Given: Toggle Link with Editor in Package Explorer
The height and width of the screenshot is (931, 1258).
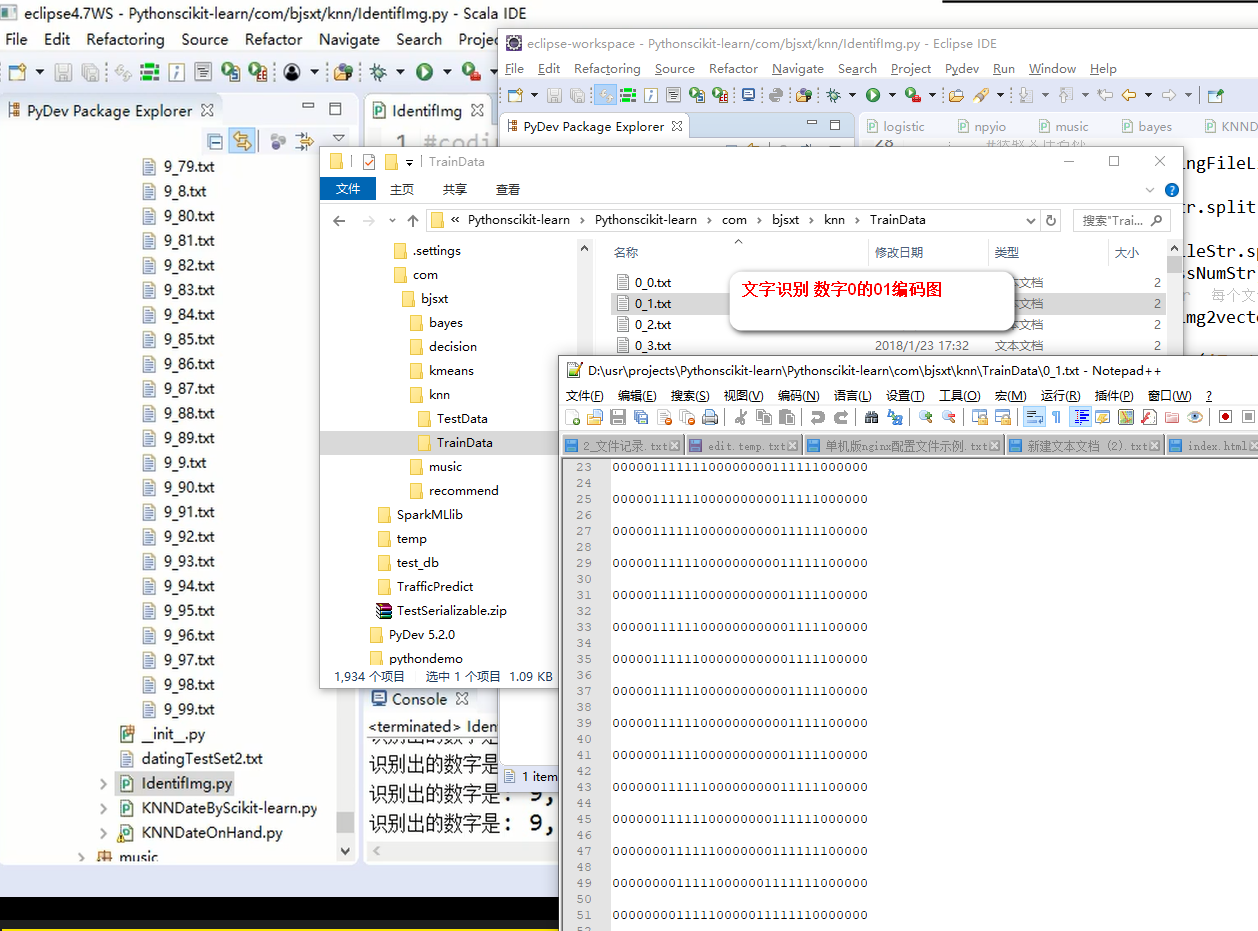Looking at the screenshot, I should pyautogui.click(x=241, y=141).
